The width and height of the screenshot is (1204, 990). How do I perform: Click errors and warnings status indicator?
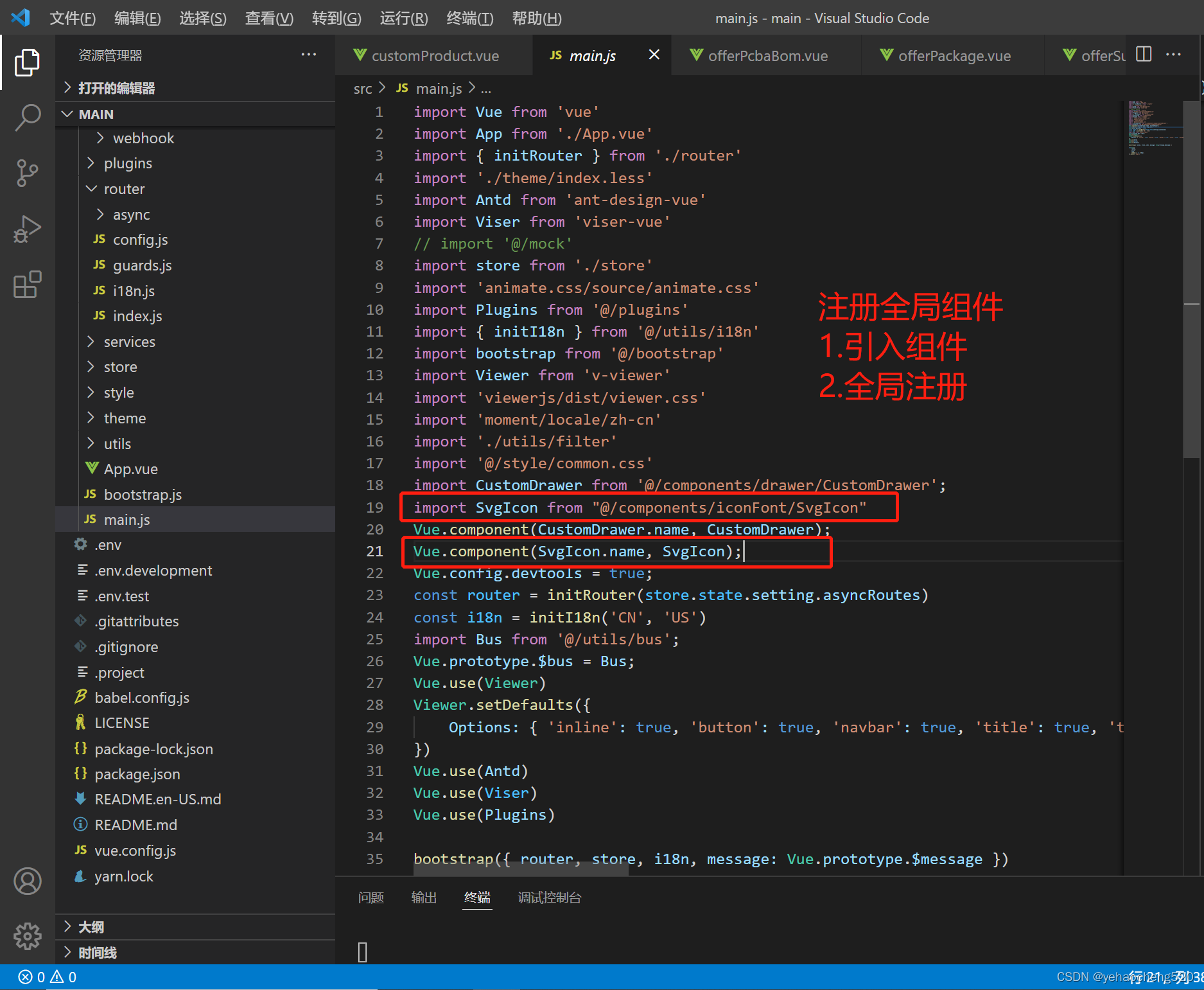[48, 977]
